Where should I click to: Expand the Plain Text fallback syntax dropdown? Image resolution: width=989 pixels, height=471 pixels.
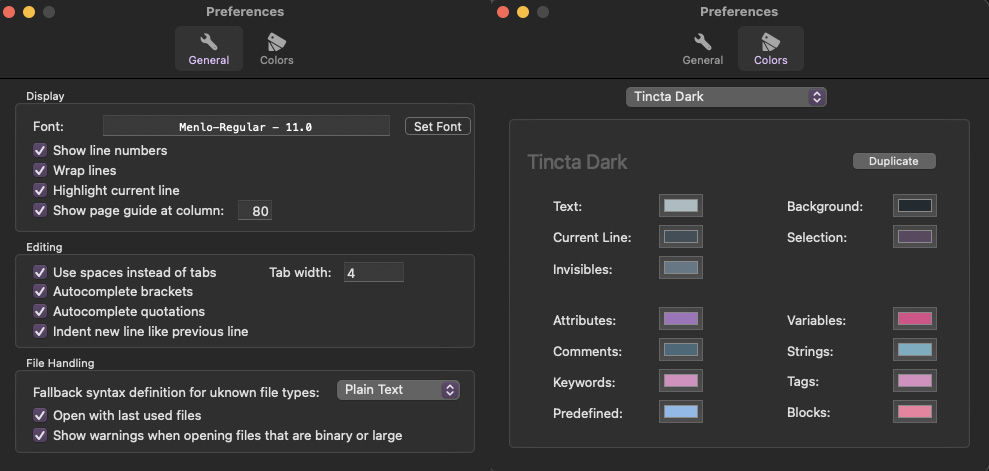point(398,389)
